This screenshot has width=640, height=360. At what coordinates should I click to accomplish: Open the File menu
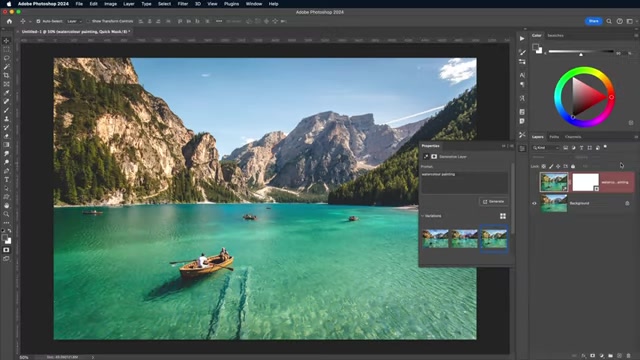(x=79, y=4)
